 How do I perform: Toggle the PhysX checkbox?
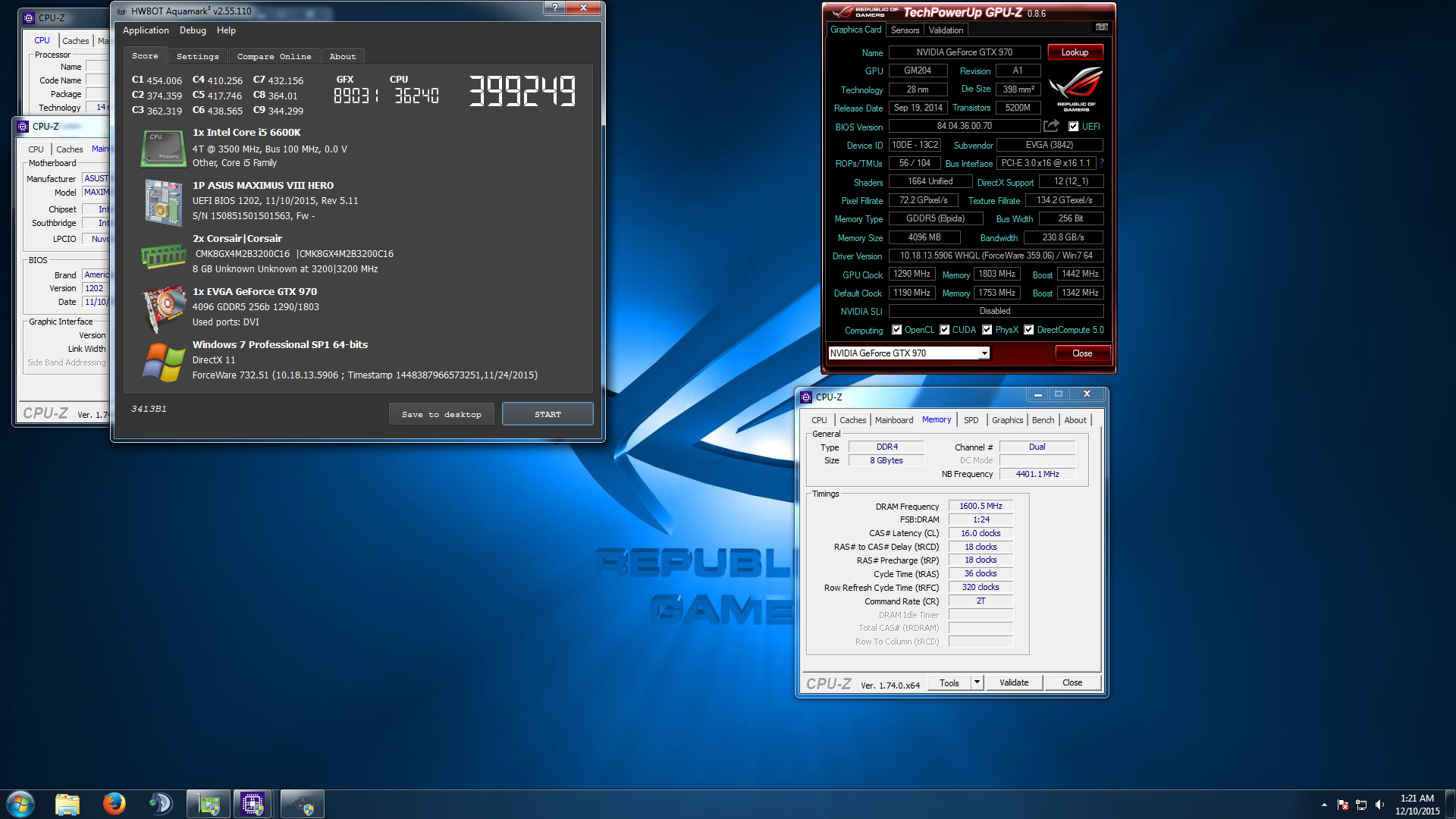987,330
